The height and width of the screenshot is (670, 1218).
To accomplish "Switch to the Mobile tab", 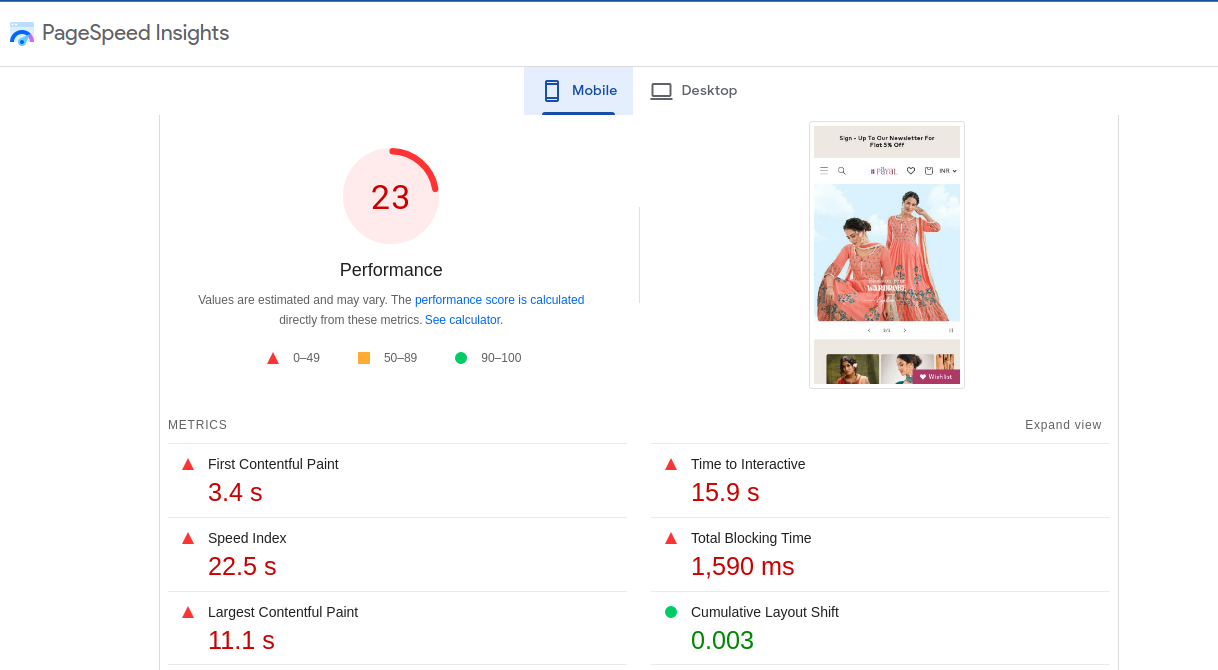I will tap(578, 90).
